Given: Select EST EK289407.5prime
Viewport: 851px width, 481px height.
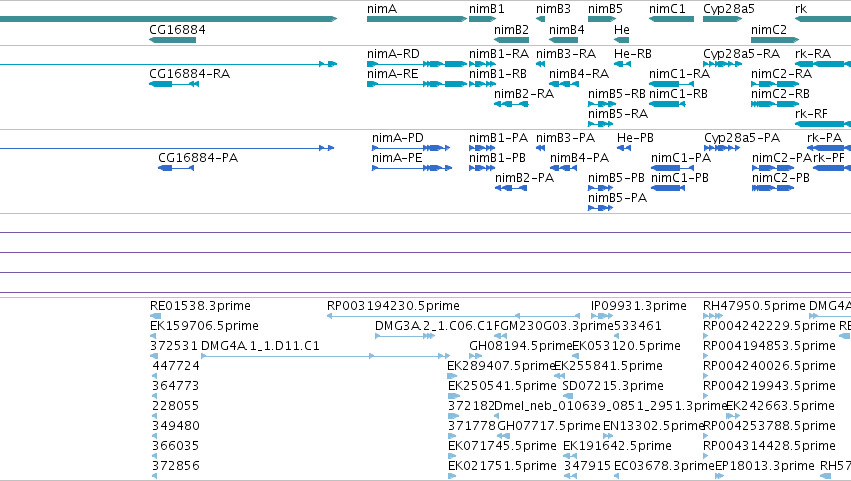Looking at the screenshot, I should pos(452,376).
